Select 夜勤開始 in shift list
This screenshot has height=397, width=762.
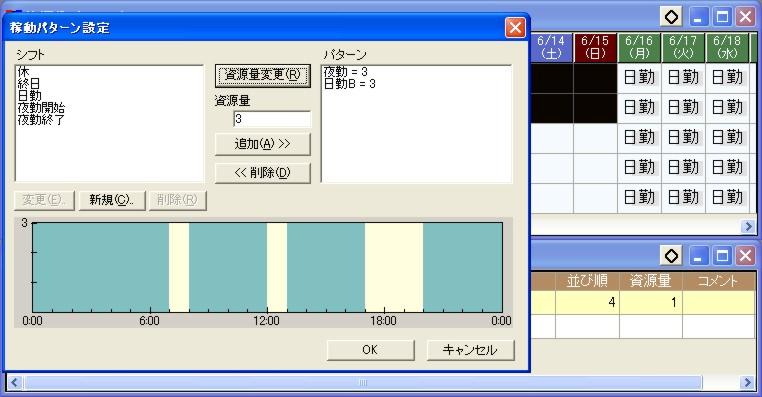[x=41, y=107]
